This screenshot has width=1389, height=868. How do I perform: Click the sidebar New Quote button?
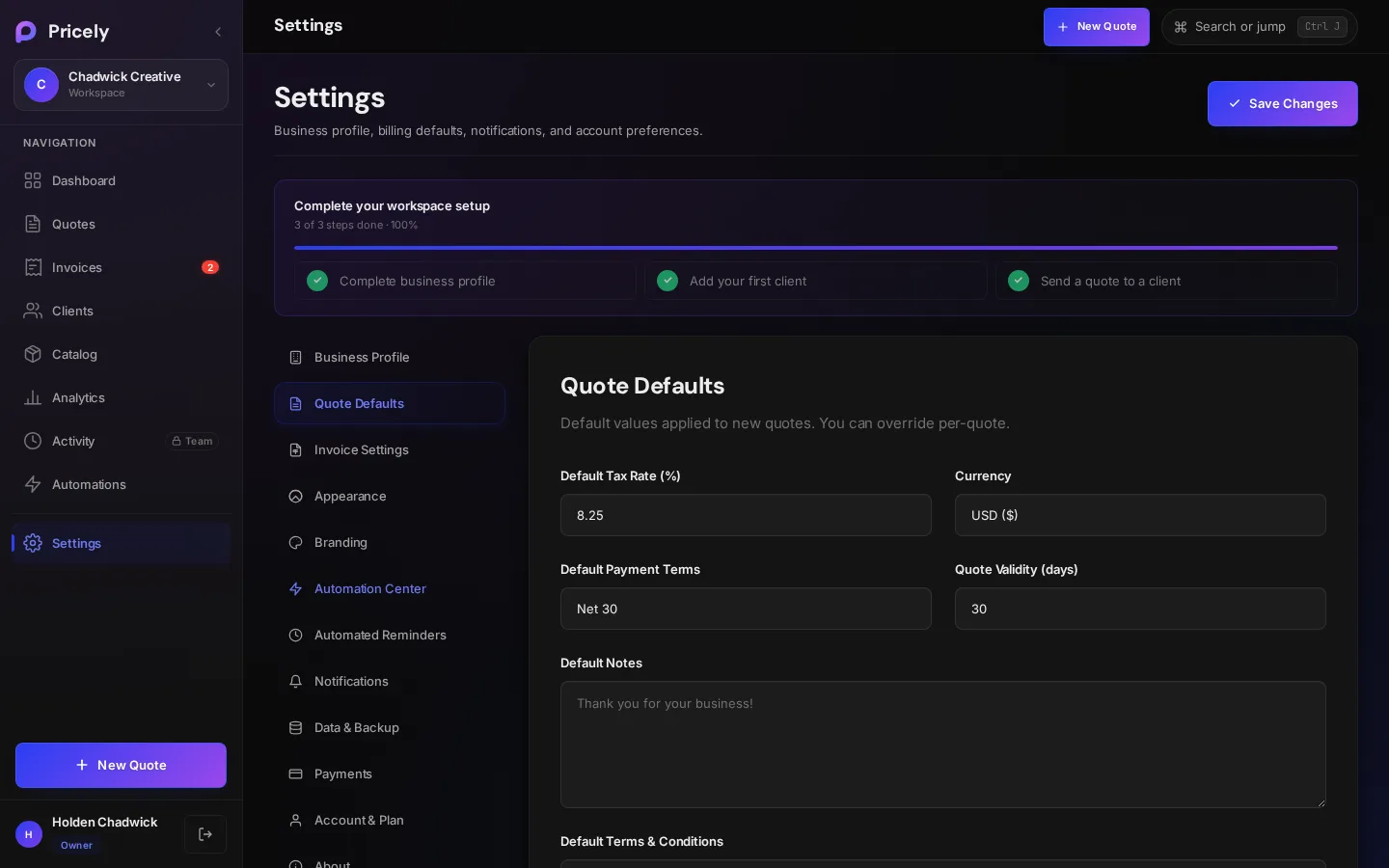tap(121, 765)
